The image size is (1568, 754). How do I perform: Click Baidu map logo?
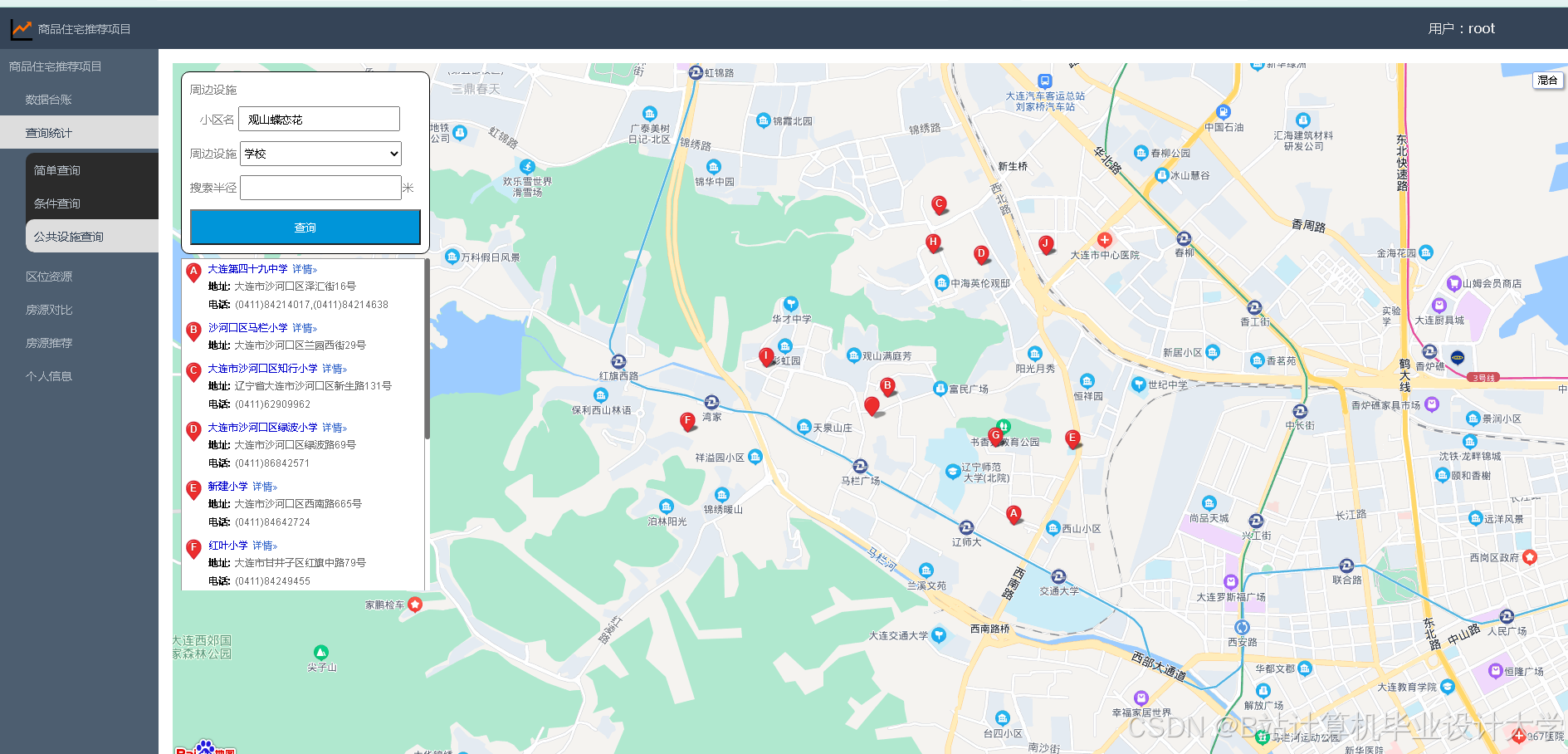point(206,747)
